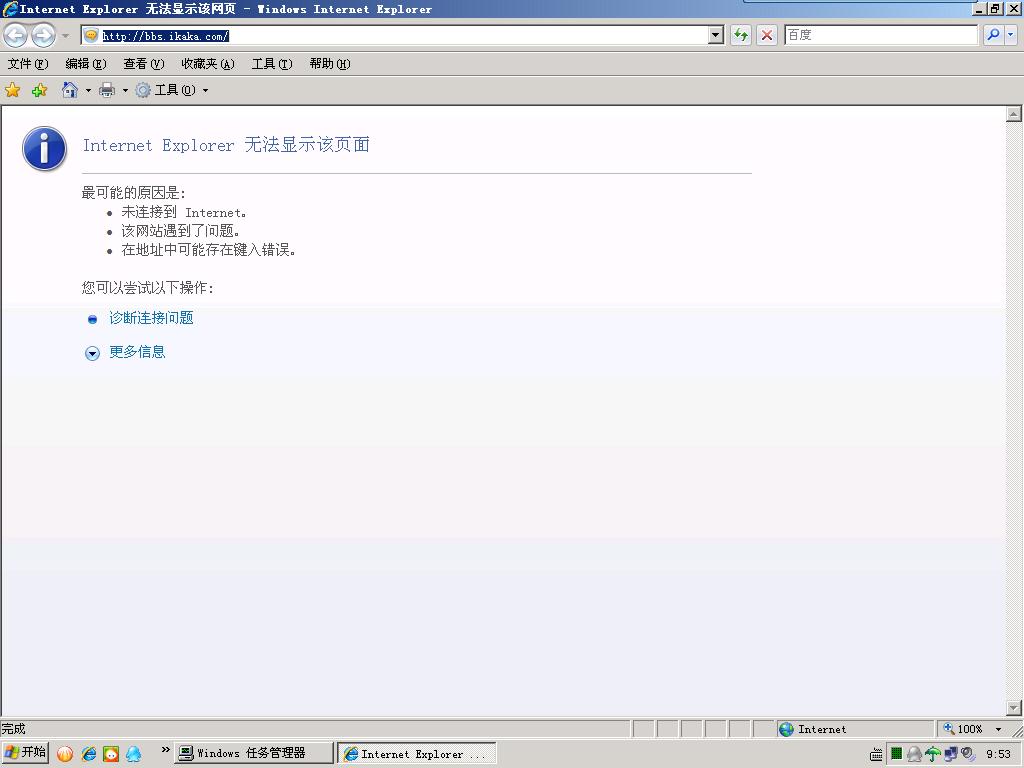
Task: Click the magnifier Search icon
Action: click(x=993, y=35)
